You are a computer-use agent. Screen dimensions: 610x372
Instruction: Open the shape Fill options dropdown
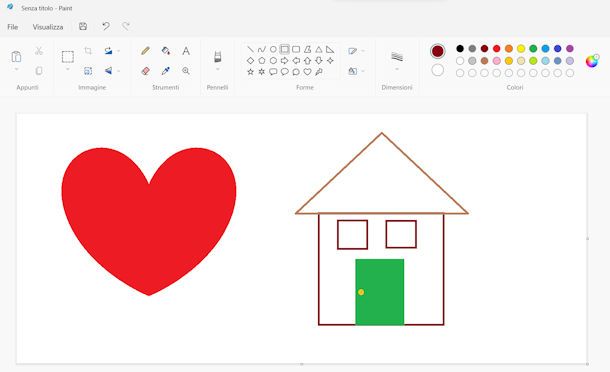click(x=357, y=71)
